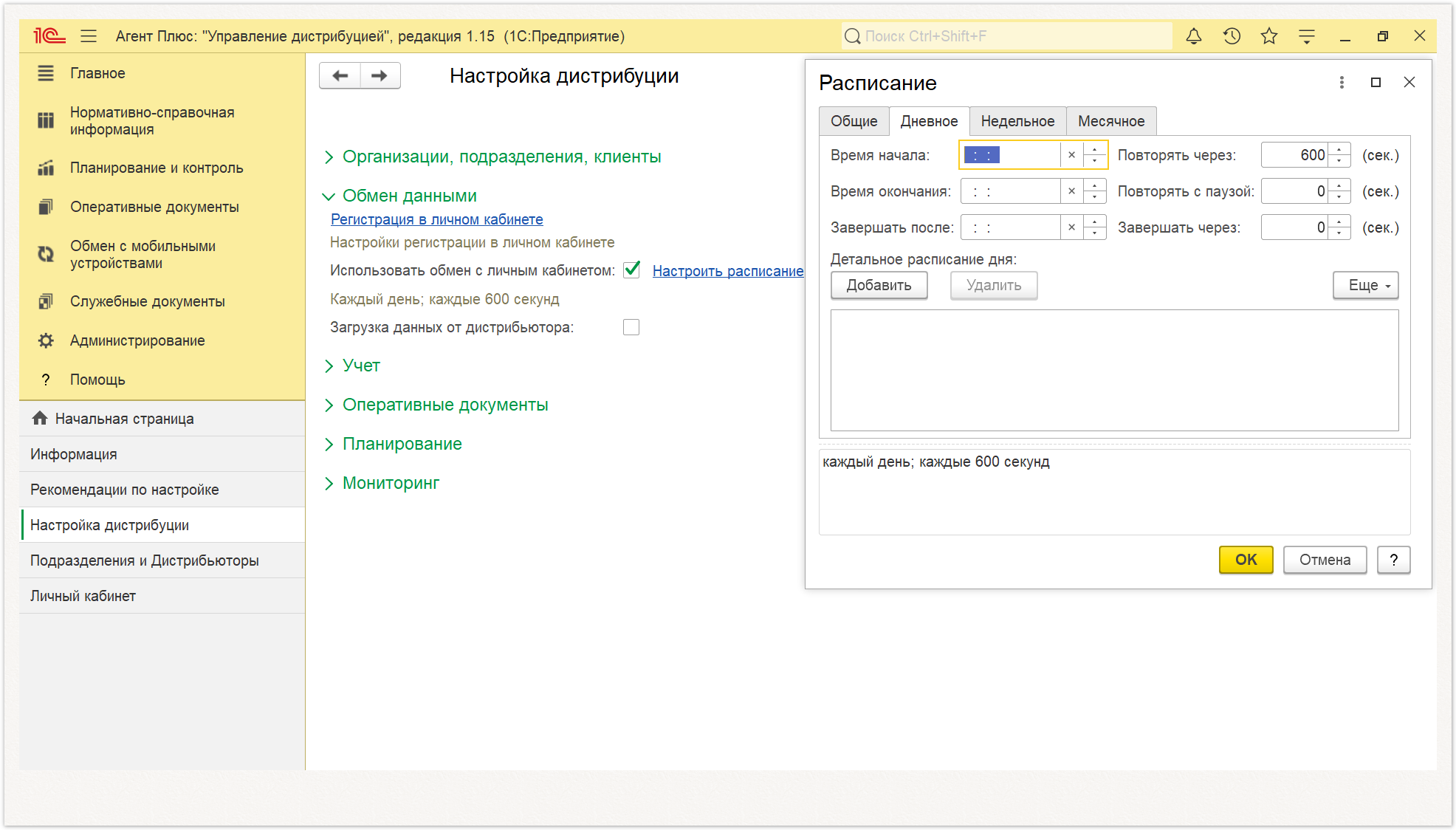
Task: Click Главное section icon
Action: tap(46, 73)
